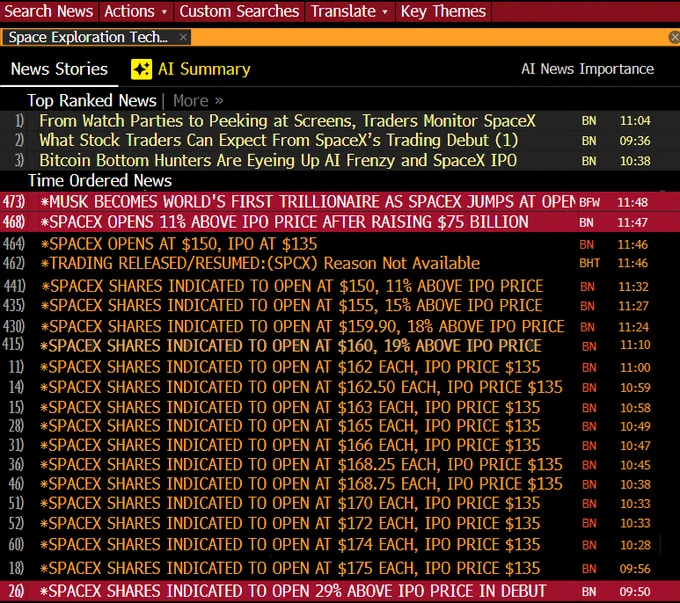Viewport: 680px width, 603px height.
Task: Select headline indicating open at $150, 11% above
Action: click(292, 286)
